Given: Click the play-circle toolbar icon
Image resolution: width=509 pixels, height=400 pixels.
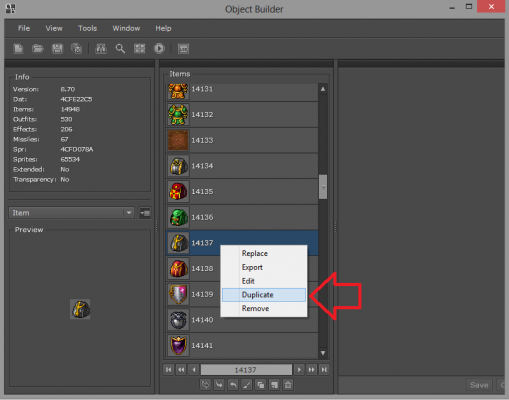Looking at the screenshot, I should [159, 49].
